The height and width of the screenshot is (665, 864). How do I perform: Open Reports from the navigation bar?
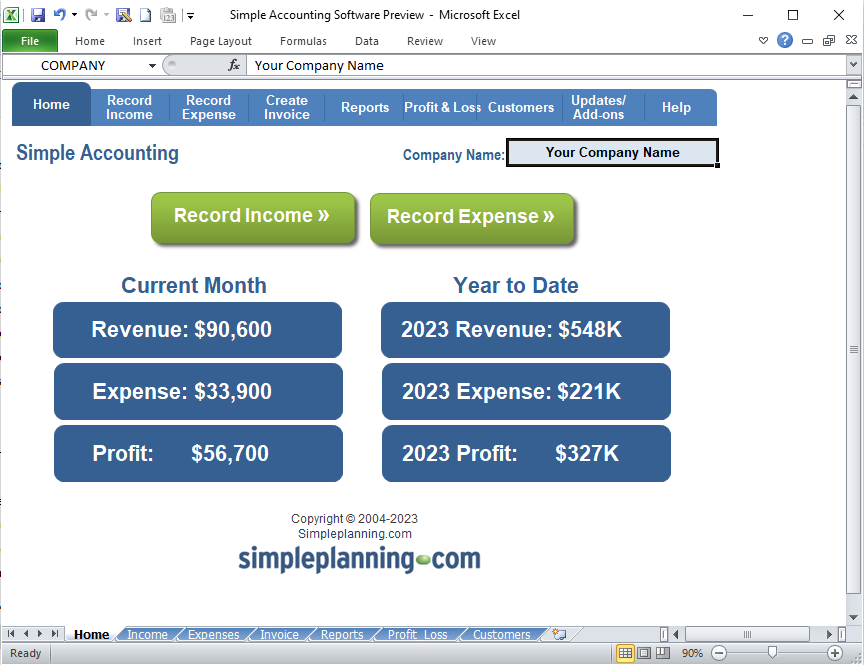[365, 107]
